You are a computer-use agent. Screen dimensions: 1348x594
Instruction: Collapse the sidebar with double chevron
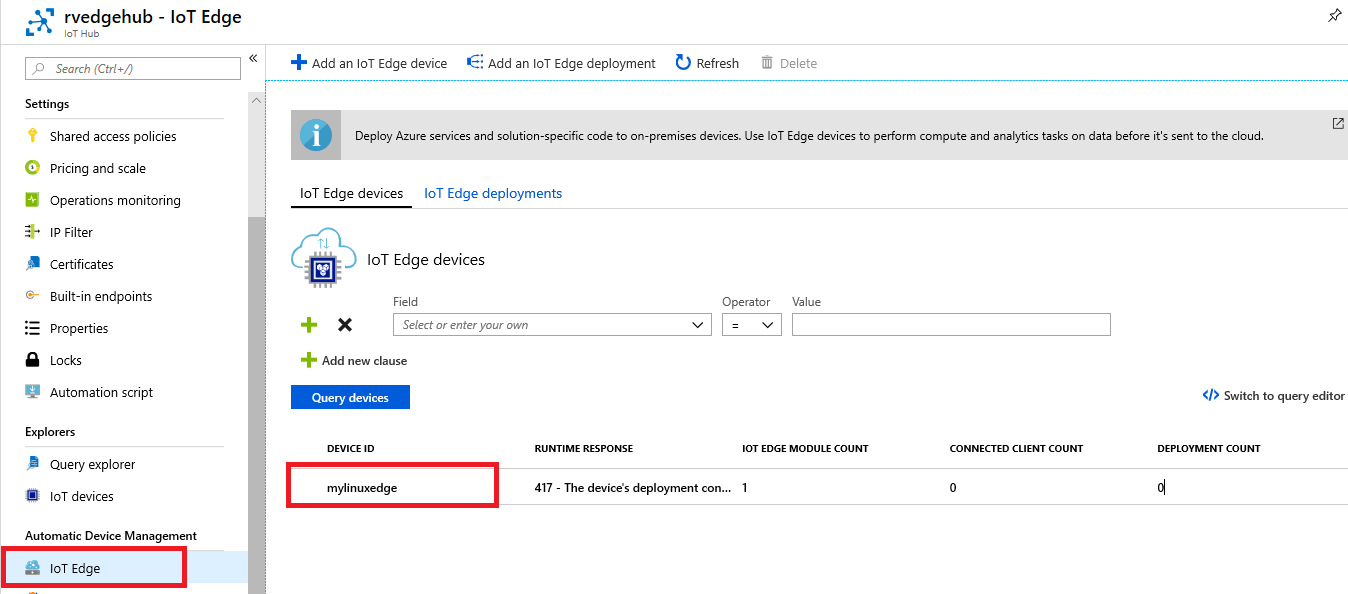tap(253, 59)
